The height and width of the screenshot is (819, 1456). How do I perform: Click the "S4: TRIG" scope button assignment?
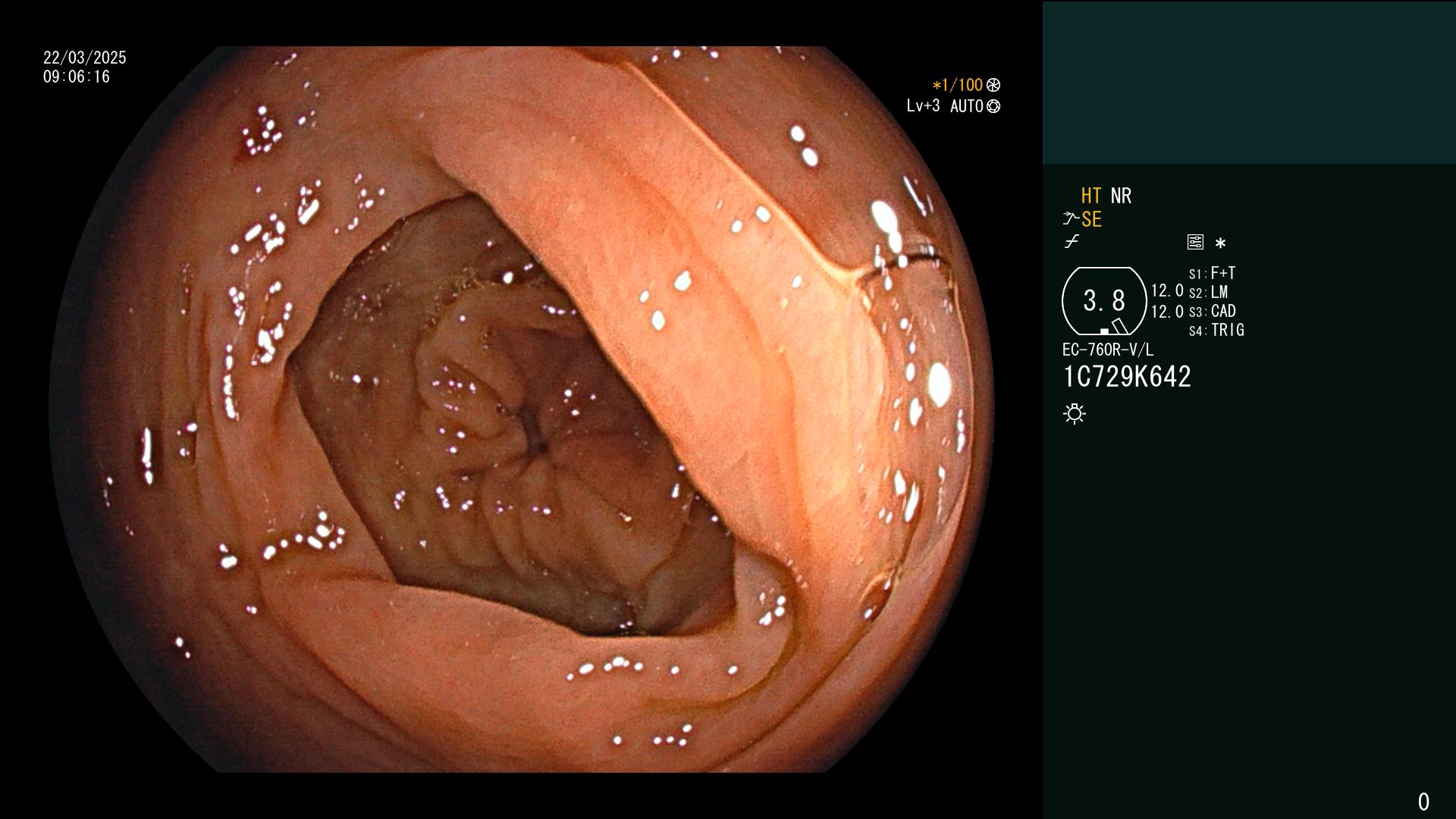pos(1216,330)
